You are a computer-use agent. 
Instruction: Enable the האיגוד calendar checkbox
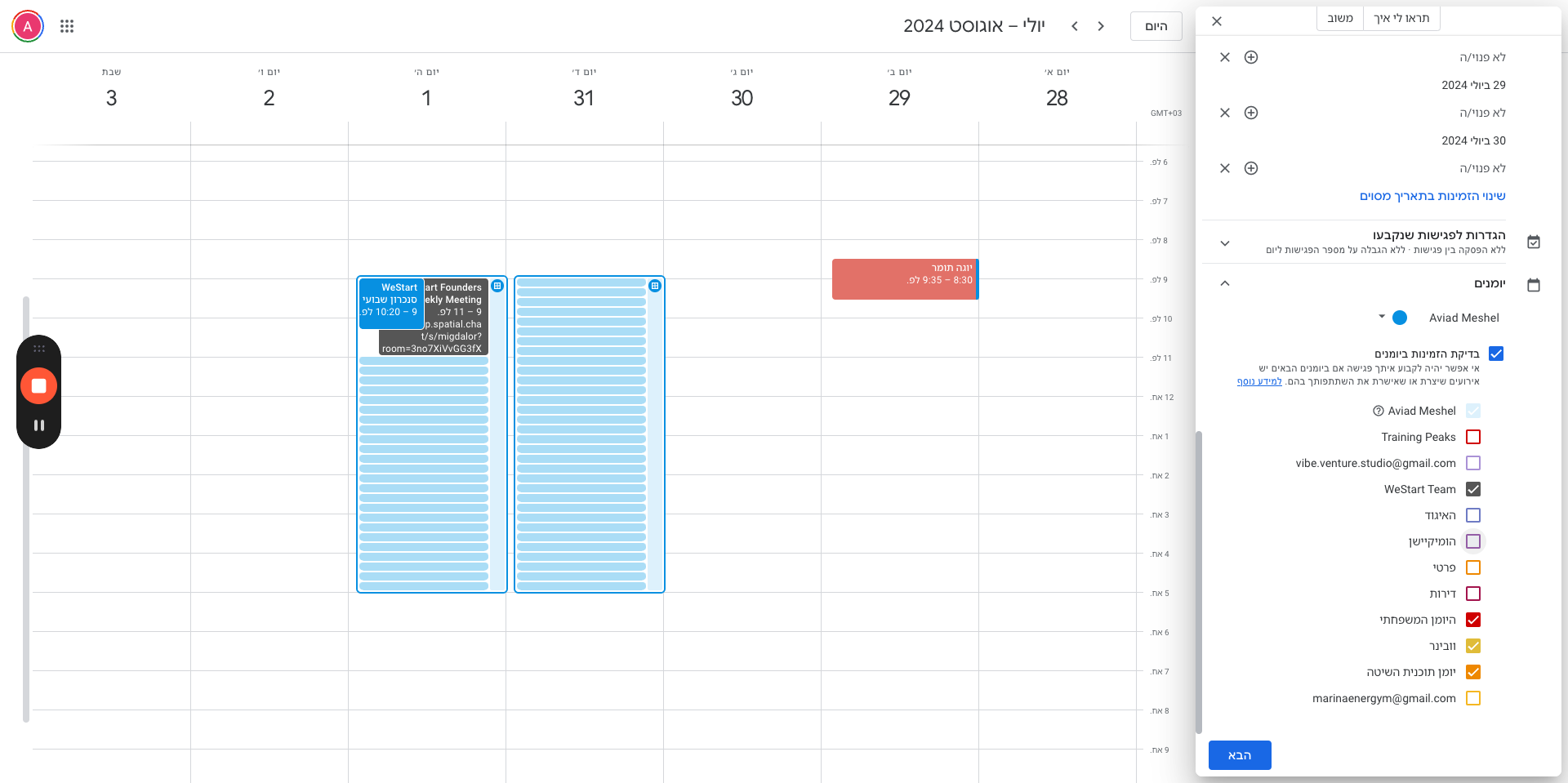click(1473, 515)
